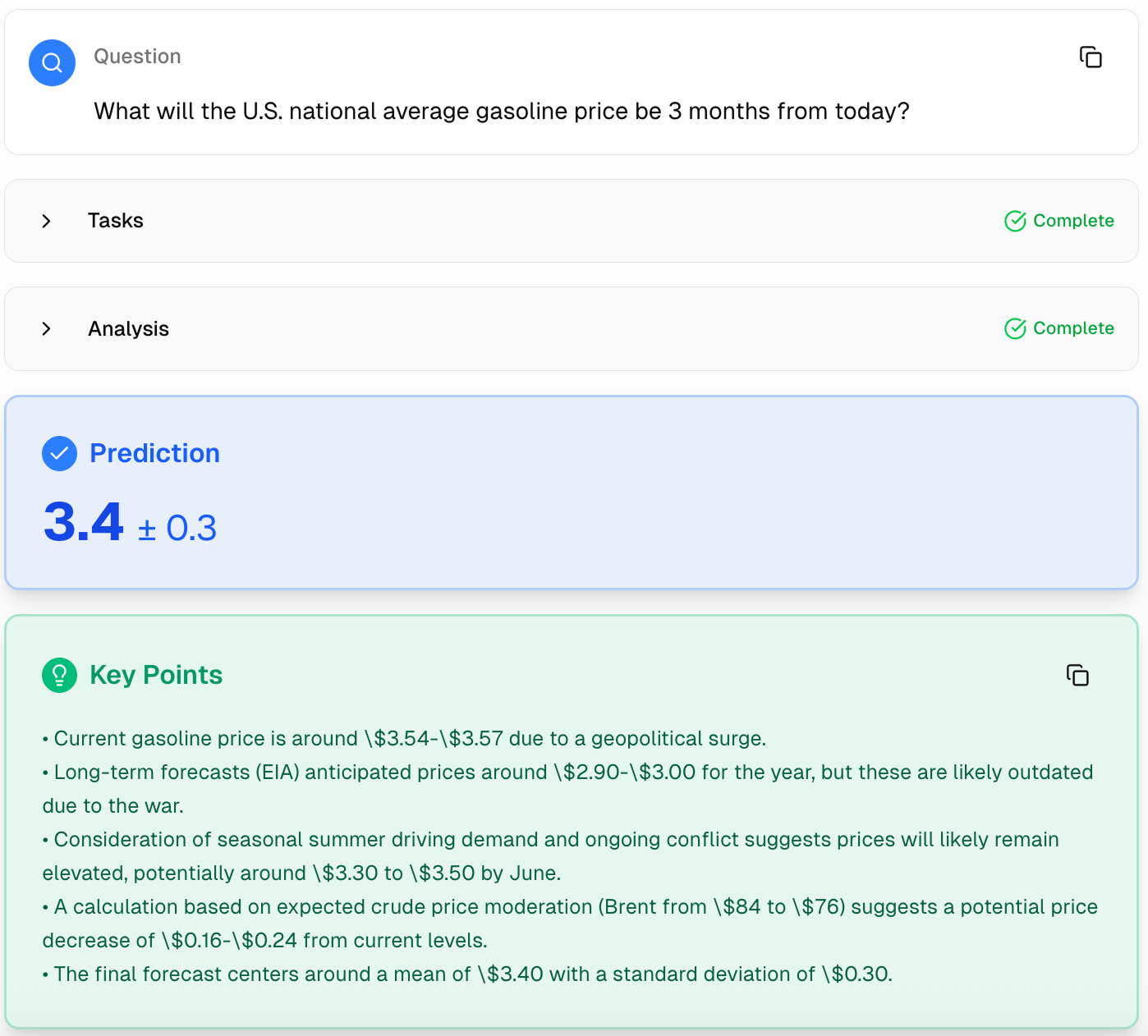Click the Prediction heading
This screenshot has height=1036, width=1148.
tap(154, 453)
